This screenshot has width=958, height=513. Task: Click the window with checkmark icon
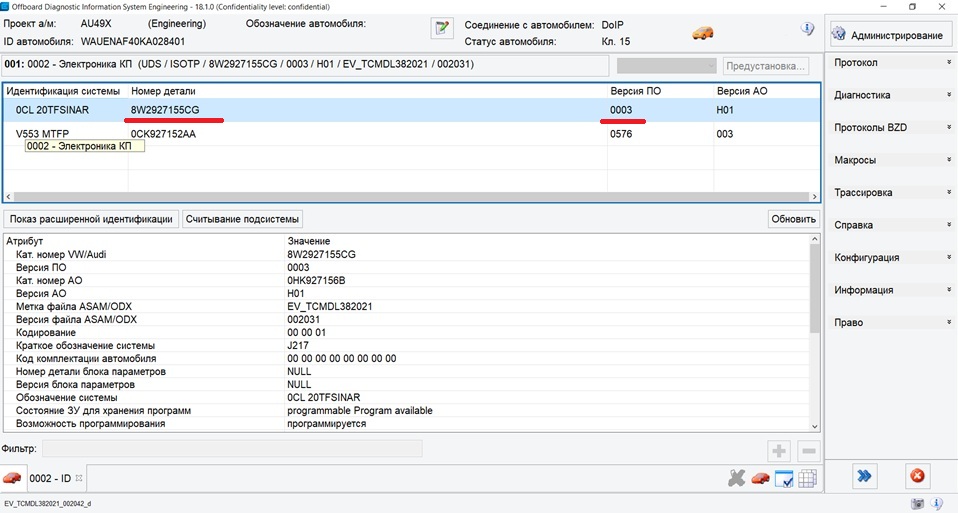(784, 479)
